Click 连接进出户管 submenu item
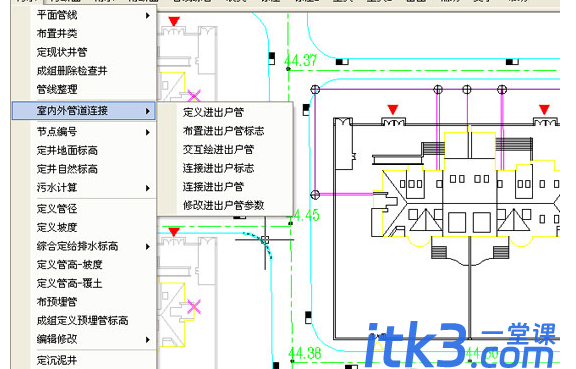 click(225, 187)
